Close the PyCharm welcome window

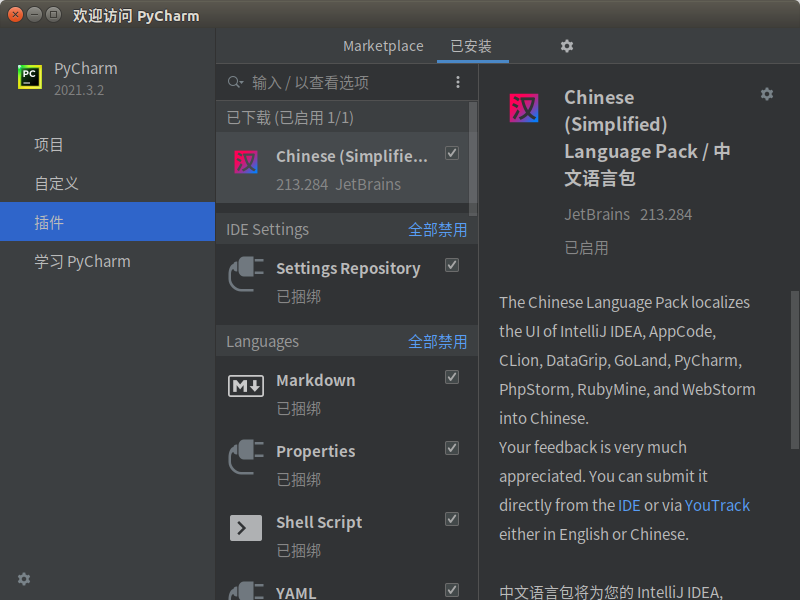pyautogui.click(x=16, y=15)
